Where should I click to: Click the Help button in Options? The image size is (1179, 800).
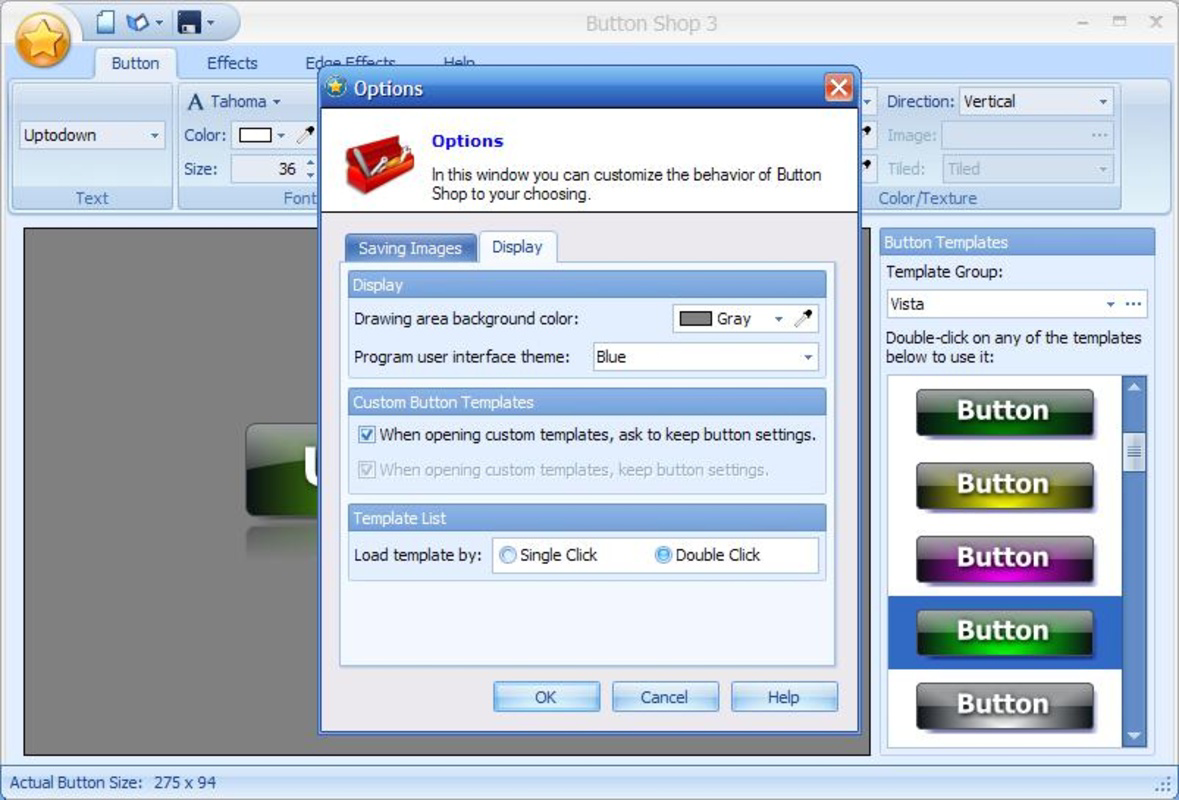(783, 697)
